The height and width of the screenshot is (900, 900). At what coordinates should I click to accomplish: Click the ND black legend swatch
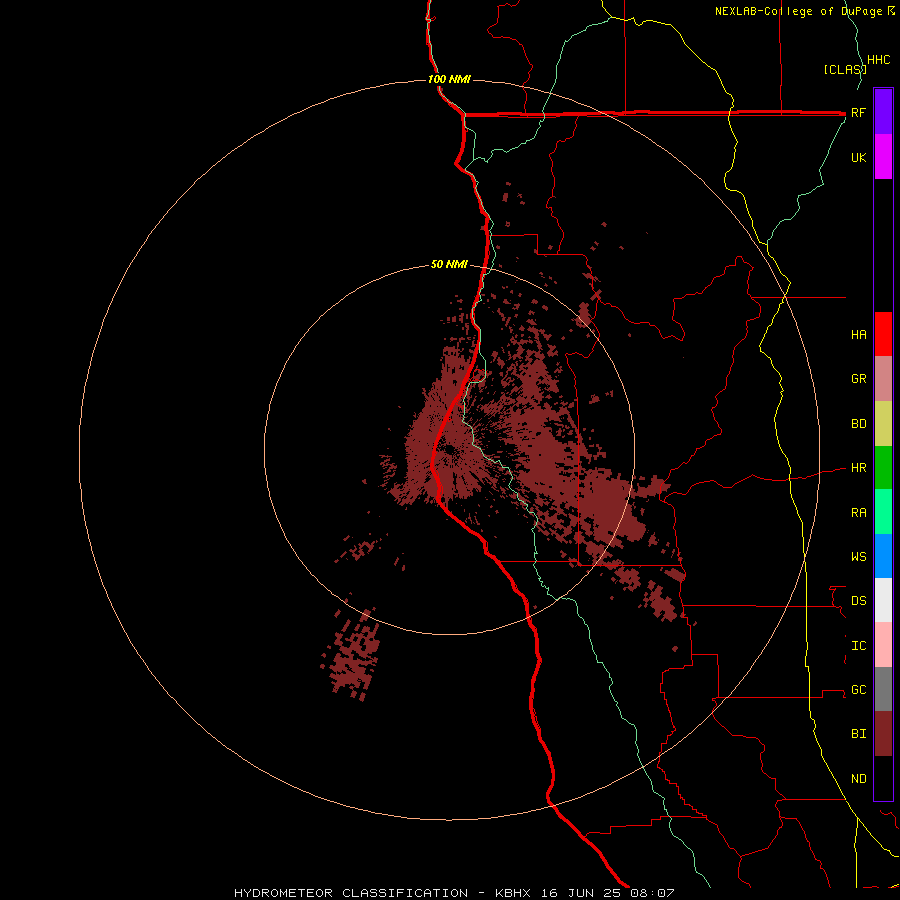[883, 778]
